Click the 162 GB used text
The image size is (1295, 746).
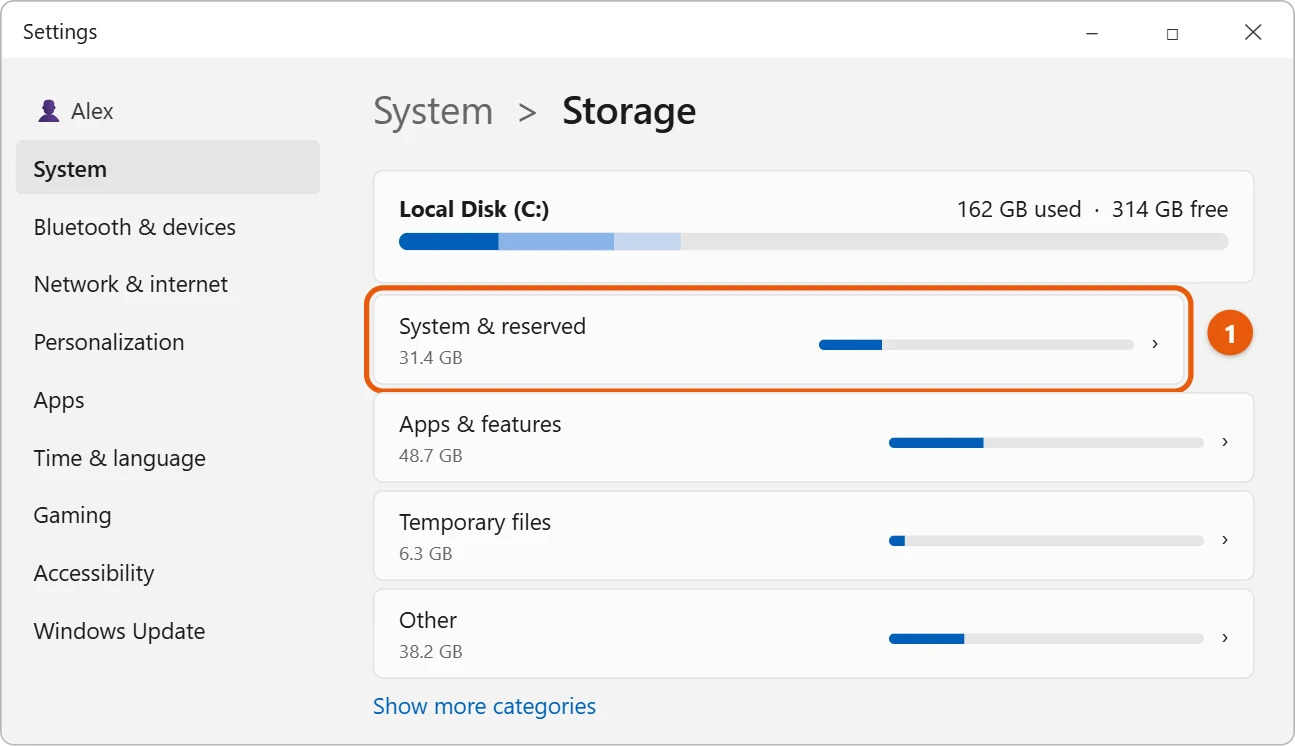point(1019,210)
